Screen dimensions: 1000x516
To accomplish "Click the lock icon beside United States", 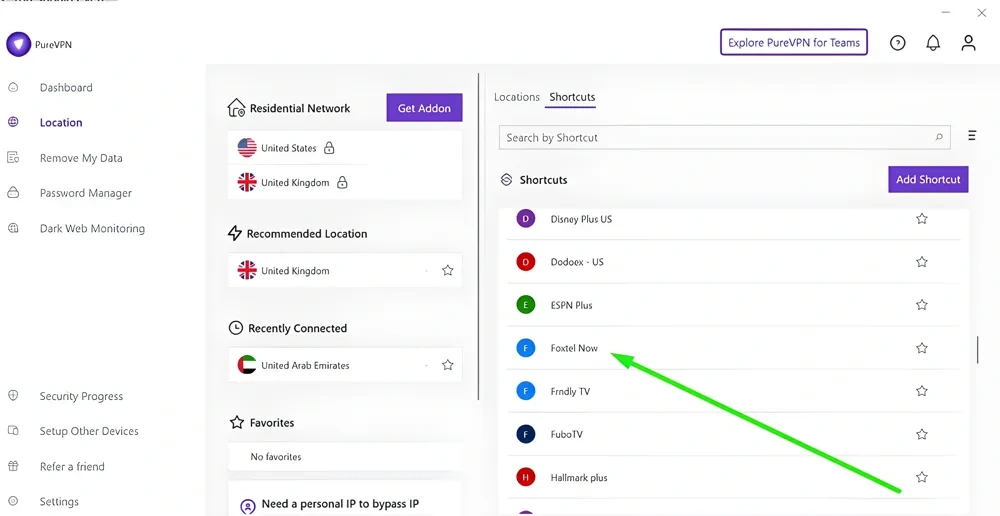I will (x=329, y=148).
